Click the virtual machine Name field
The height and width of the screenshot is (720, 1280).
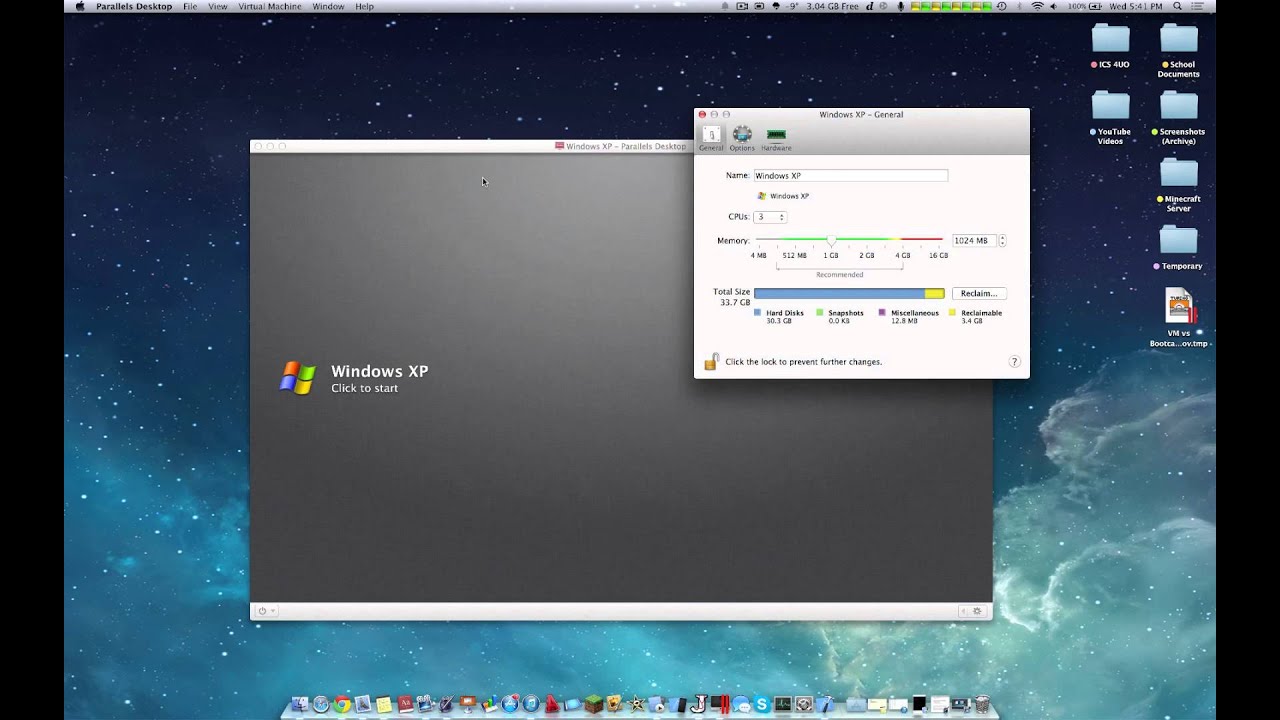point(850,175)
